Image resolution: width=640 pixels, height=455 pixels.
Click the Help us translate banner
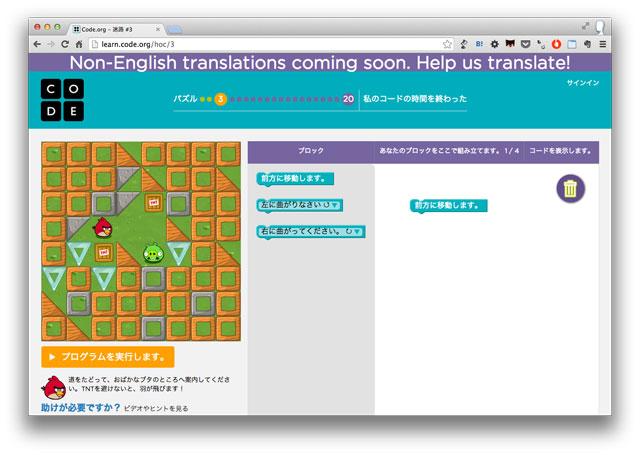click(x=320, y=62)
